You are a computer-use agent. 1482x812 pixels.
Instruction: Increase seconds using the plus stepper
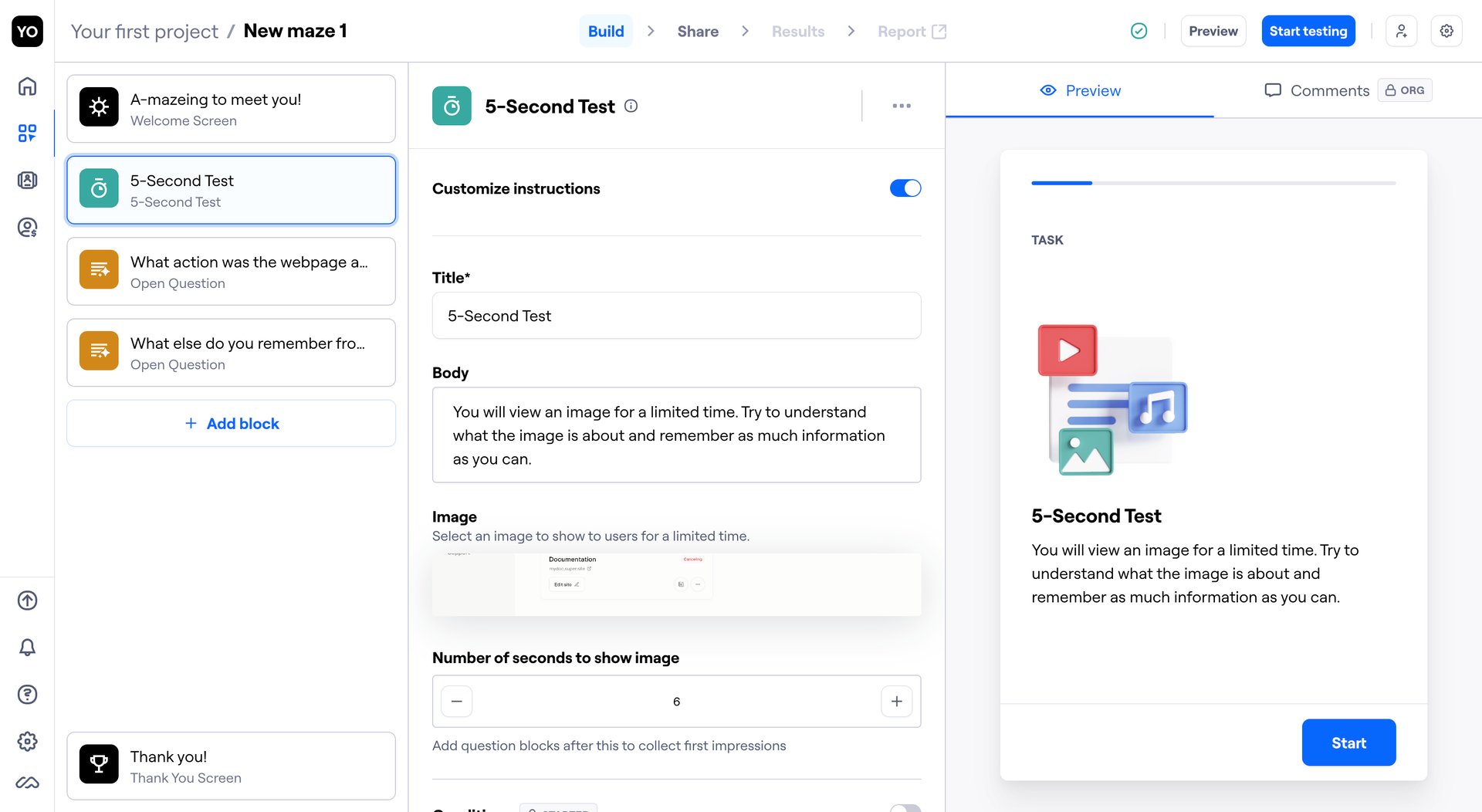[896, 701]
